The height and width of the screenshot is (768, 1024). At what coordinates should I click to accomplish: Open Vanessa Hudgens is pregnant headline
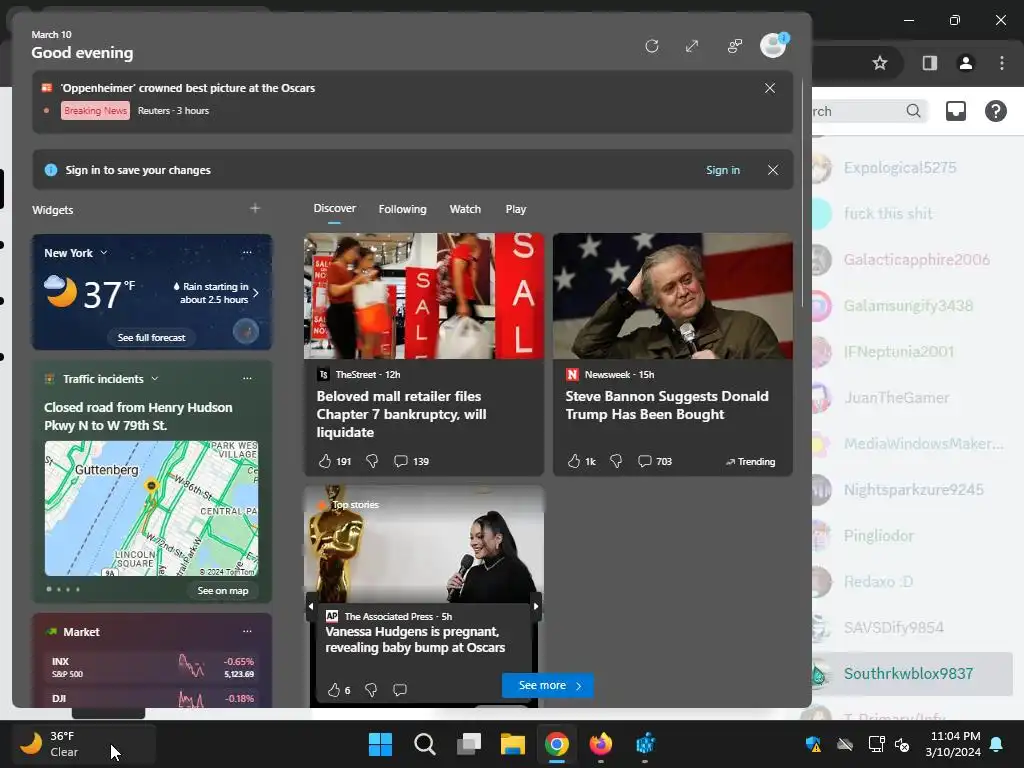click(415, 639)
